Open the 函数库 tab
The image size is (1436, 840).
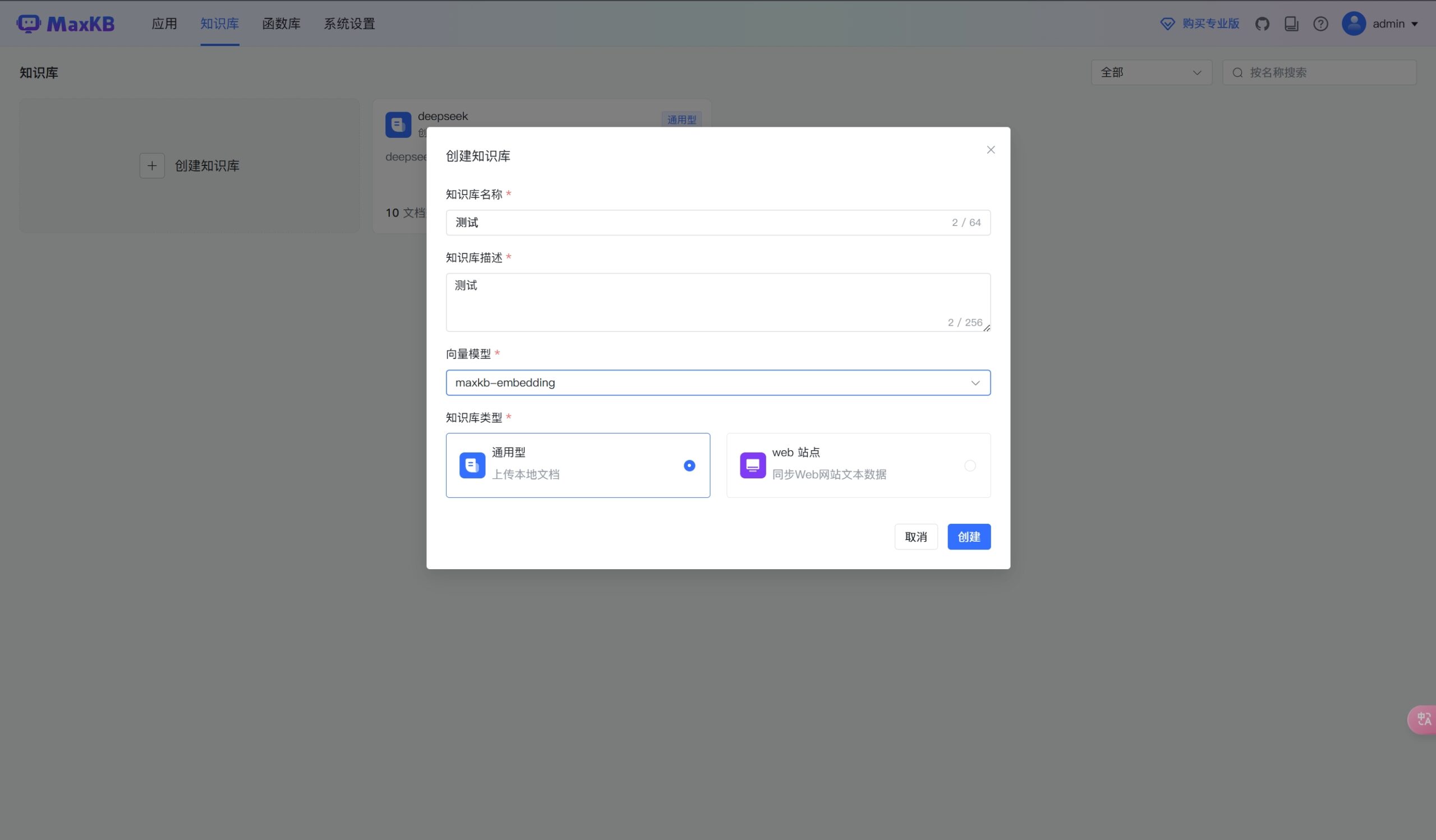(x=281, y=24)
